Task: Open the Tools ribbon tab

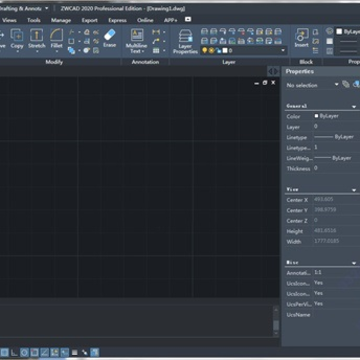Action: click(34, 20)
